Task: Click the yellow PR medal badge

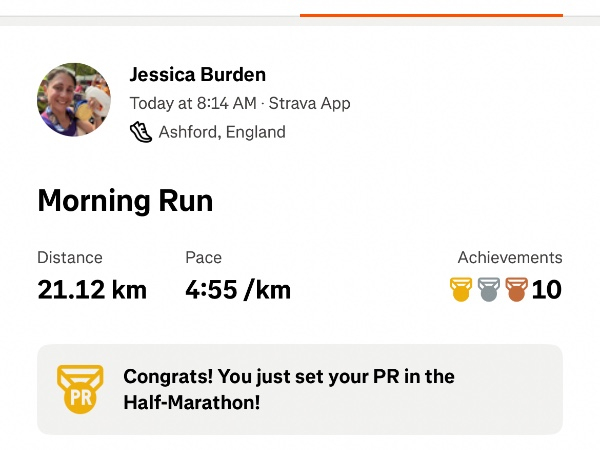Action: click(79, 389)
